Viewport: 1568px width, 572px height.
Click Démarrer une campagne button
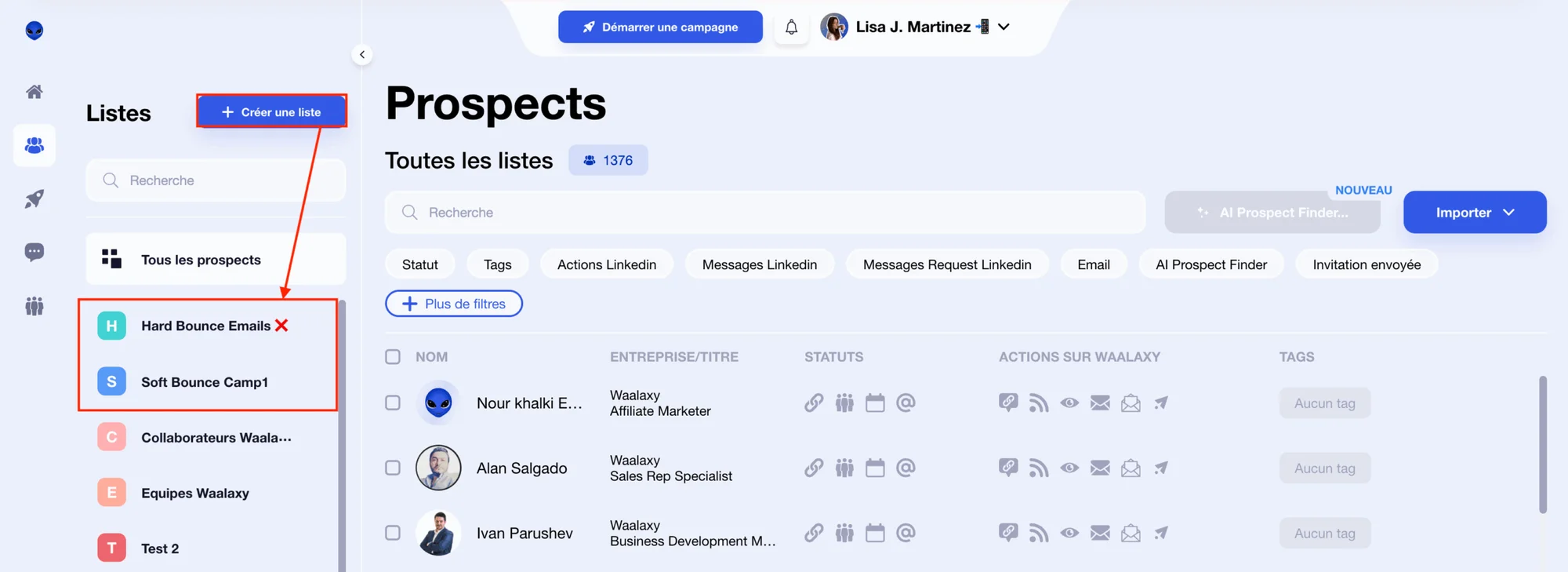click(x=660, y=27)
